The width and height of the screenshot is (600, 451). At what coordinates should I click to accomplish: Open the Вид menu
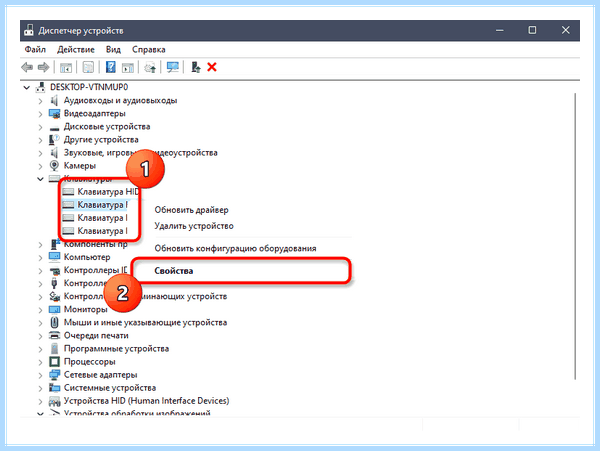pyautogui.click(x=113, y=49)
